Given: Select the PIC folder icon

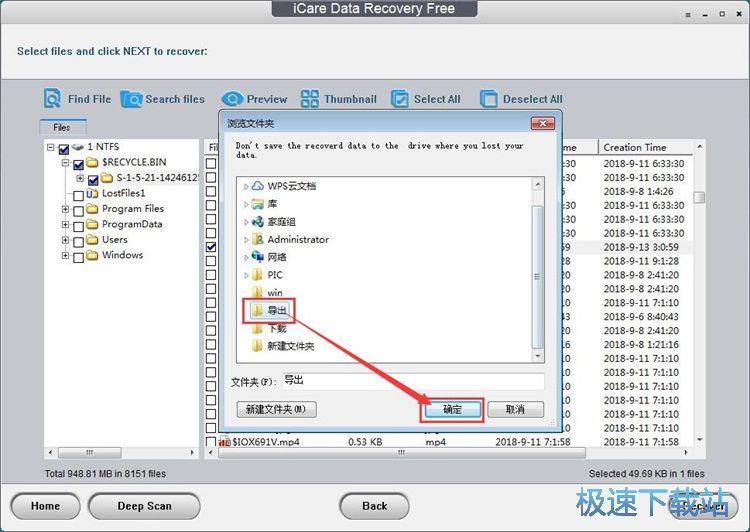Looking at the screenshot, I should pyautogui.click(x=257, y=275).
